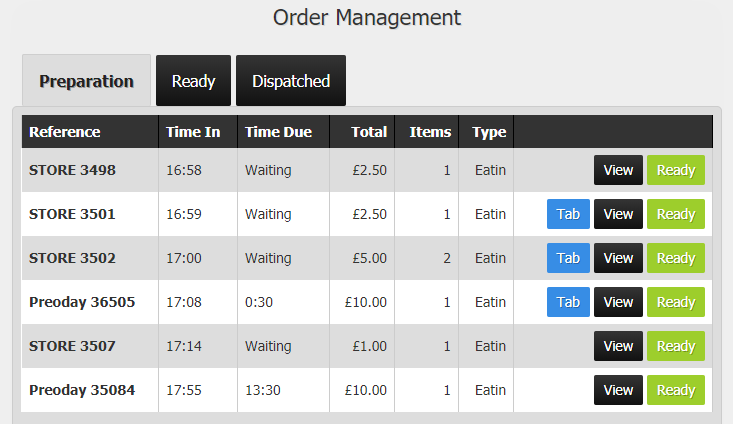Open Tab for STORE 3501
This screenshot has width=733, height=424.
pyautogui.click(x=568, y=214)
